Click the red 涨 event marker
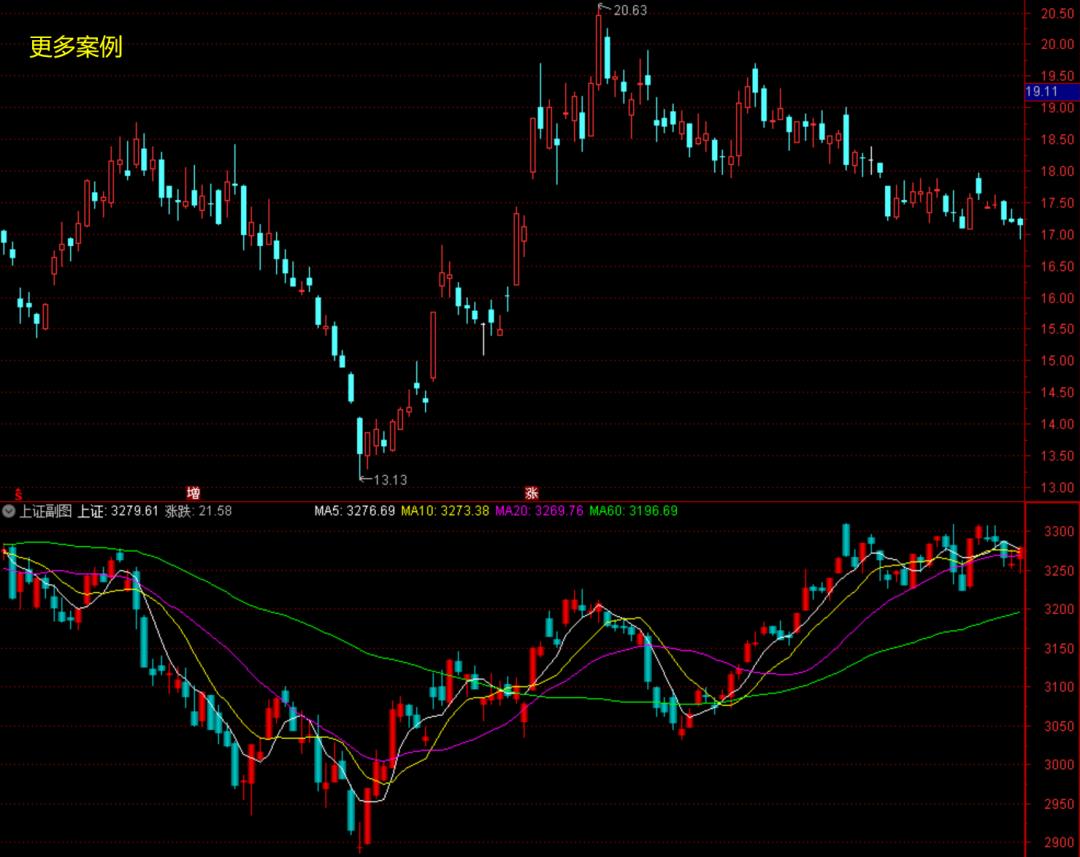Image resolution: width=1080 pixels, height=857 pixels. click(532, 493)
